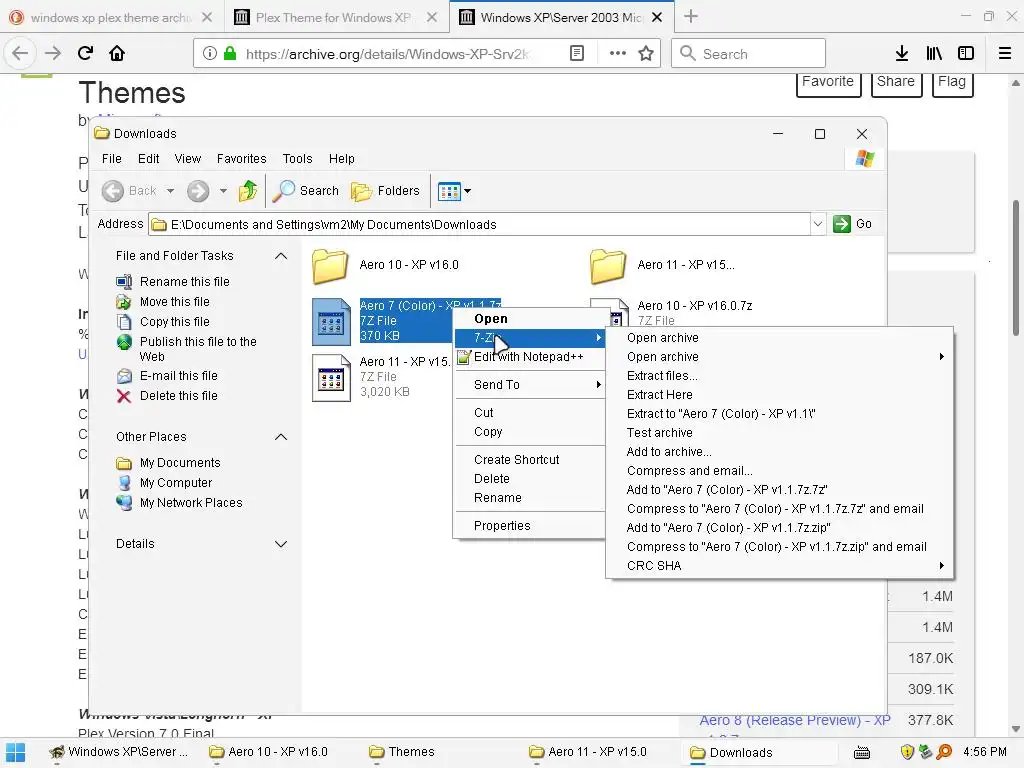
Task: Click E-mail this file task
Action: pos(178,376)
